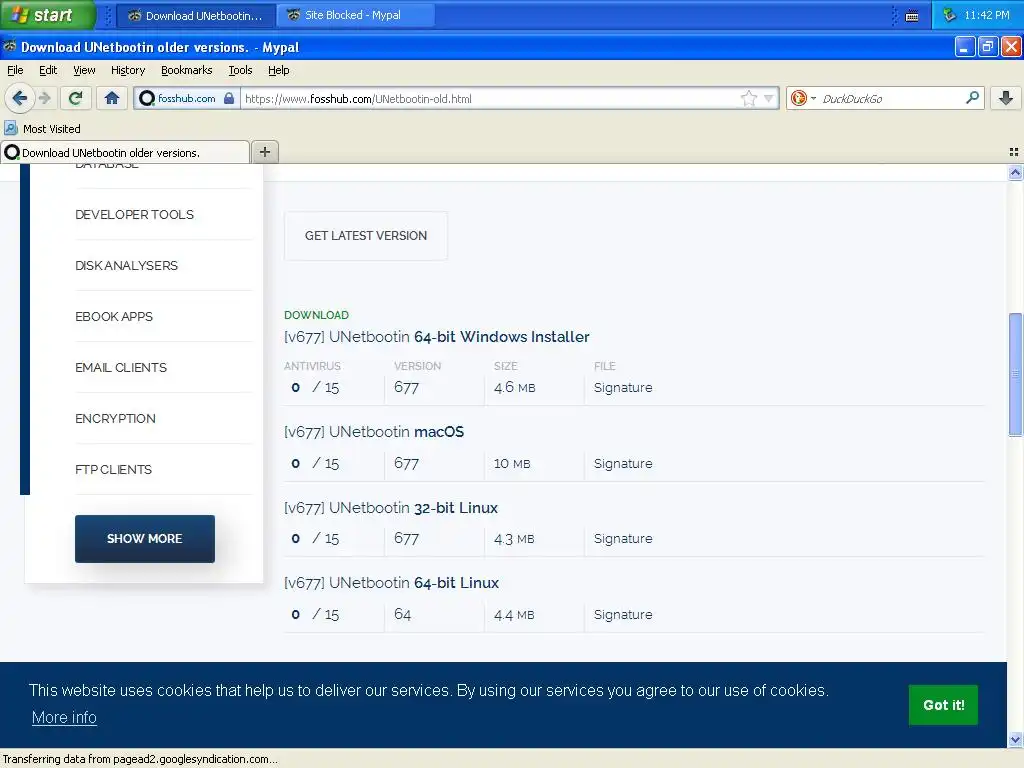This screenshot has width=1024, height=768.
Task: Download the UNetbootin macOS version
Action: click(x=374, y=432)
